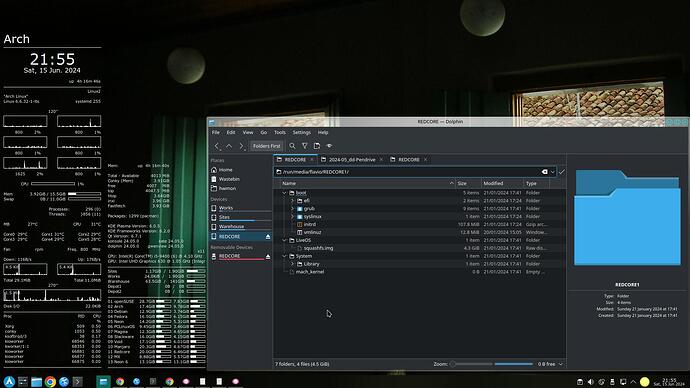Toggle the Folders First sorting button

[x=266, y=146]
